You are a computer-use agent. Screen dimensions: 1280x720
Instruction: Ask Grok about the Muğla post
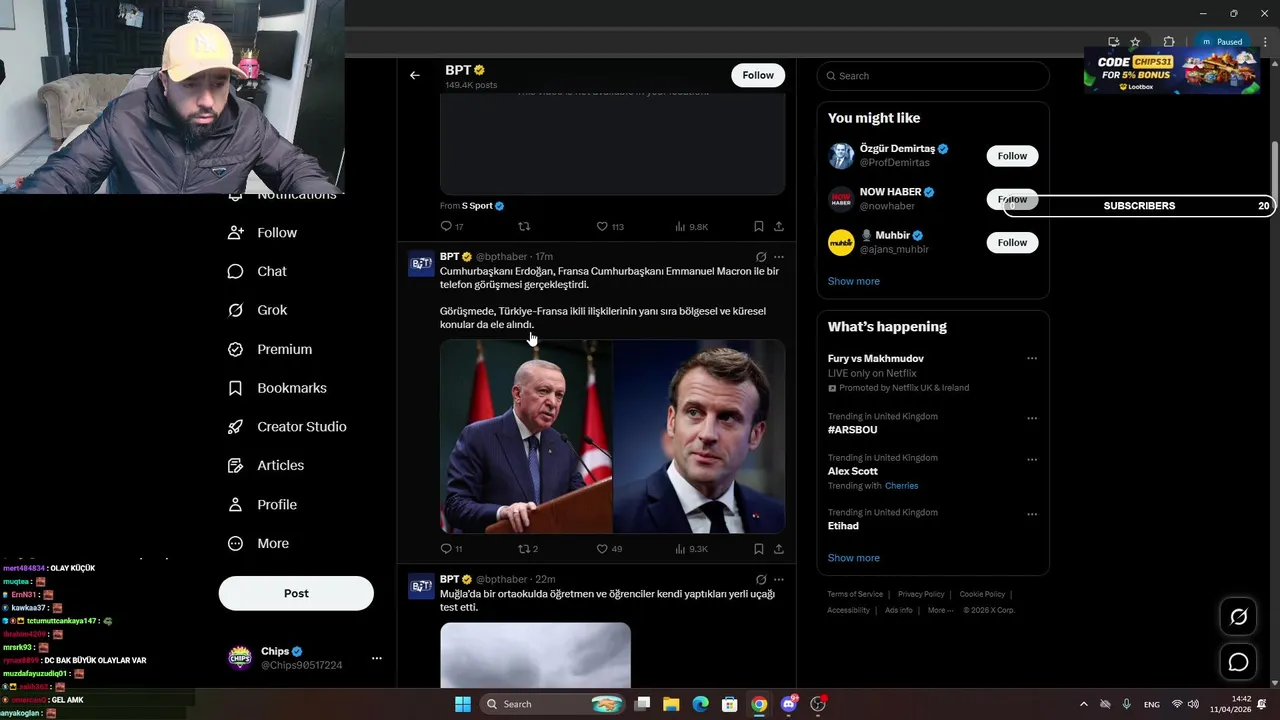[x=761, y=579]
